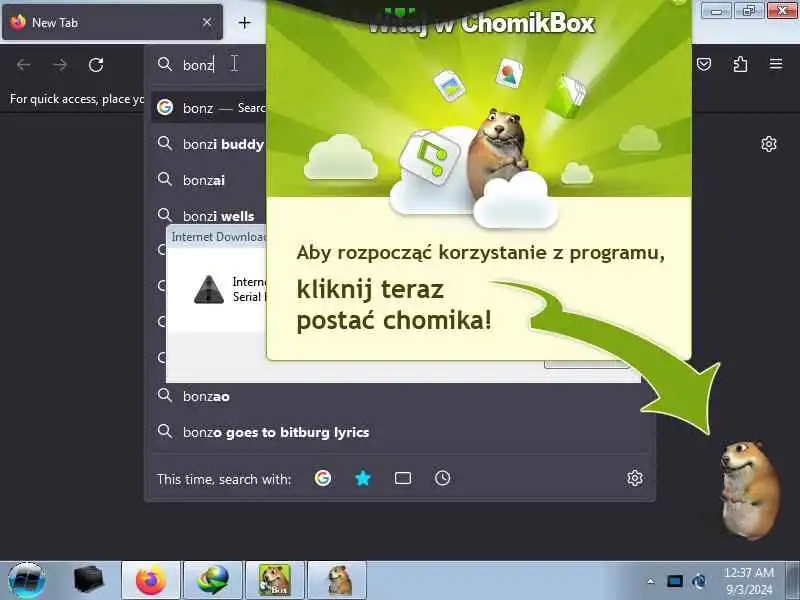Open the Extensions puzzle-piece icon
This screenshot has height=600, width=800.
(740, 64)
